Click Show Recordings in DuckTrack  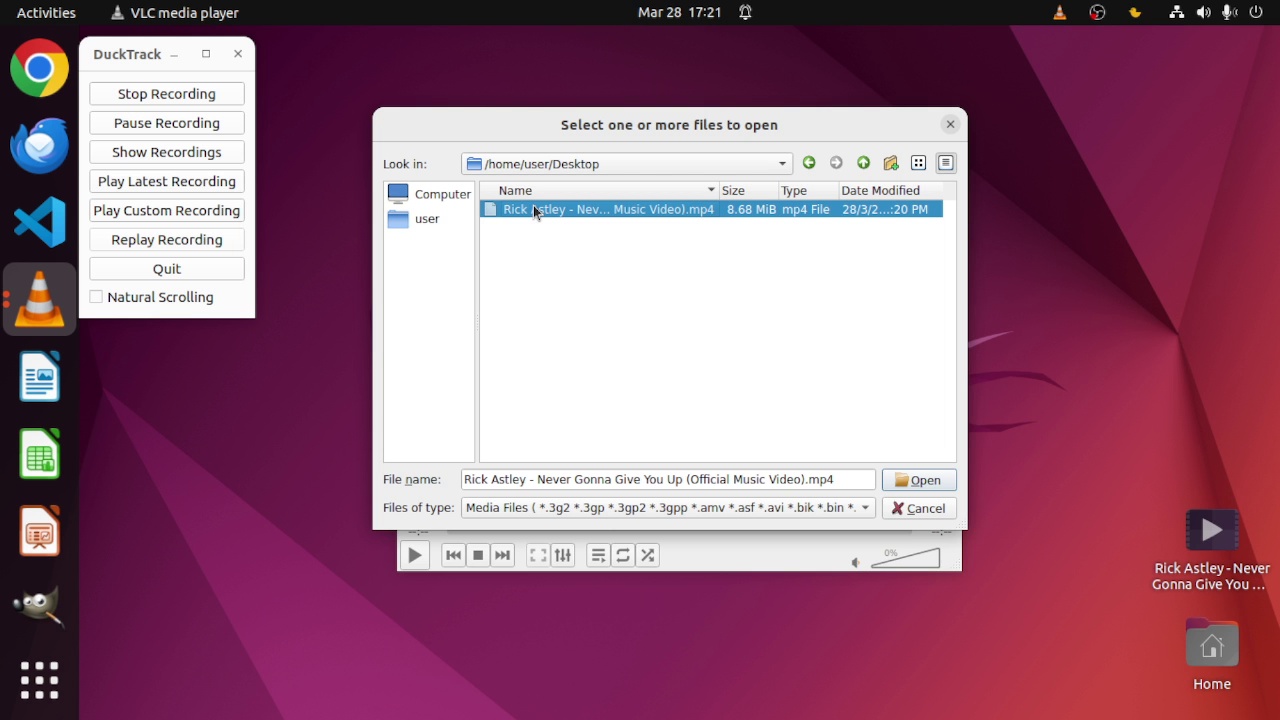pyautogui.click(x=167, y=152)
